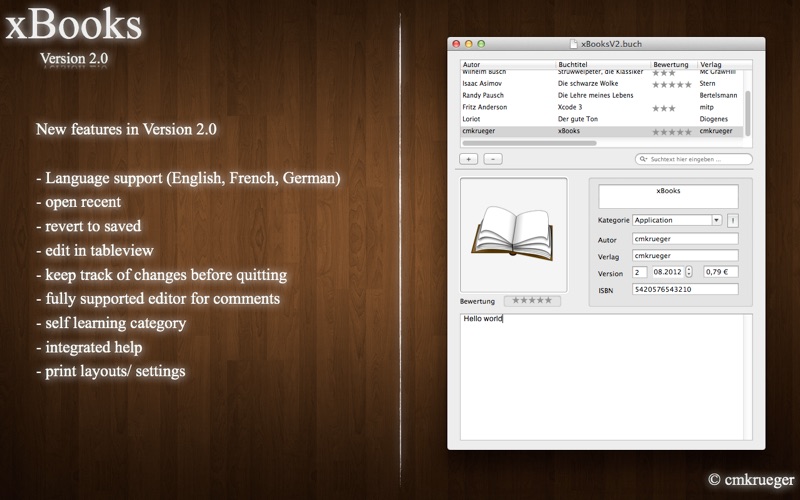Set rating in the Bewertung star control below cover
Screen dimensions: 800x500
coord(532,301)
